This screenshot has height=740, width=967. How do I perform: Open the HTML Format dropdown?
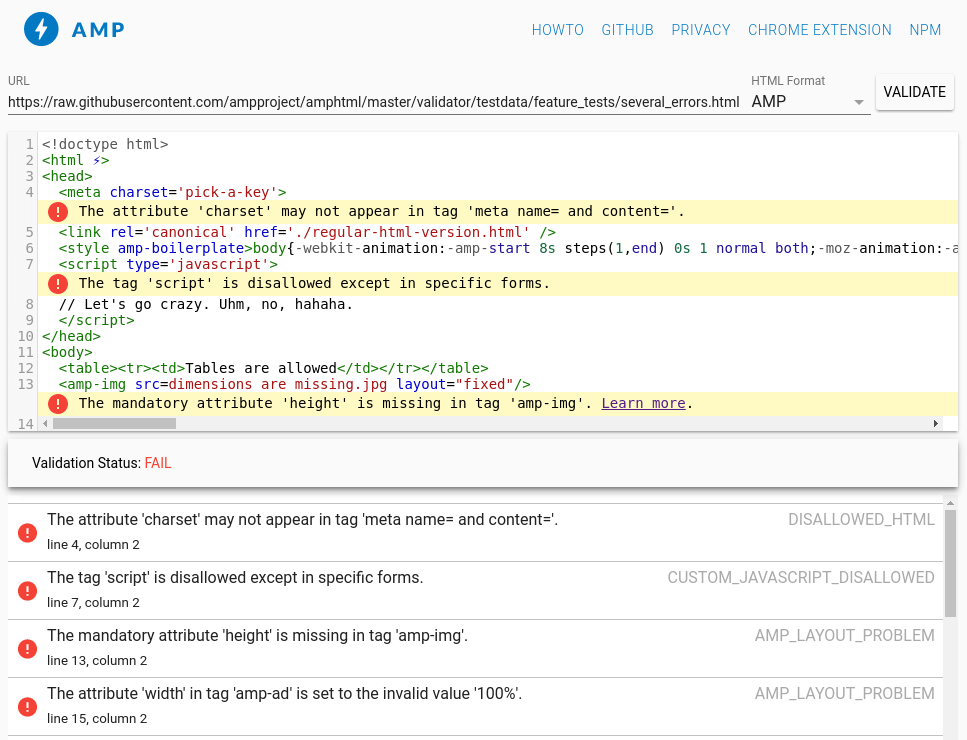[808, 102]
